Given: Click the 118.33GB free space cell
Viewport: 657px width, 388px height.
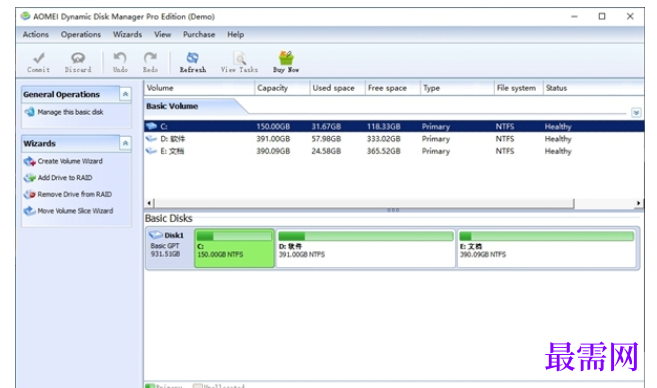Looking at the screenshot, I should coord(384,127).
